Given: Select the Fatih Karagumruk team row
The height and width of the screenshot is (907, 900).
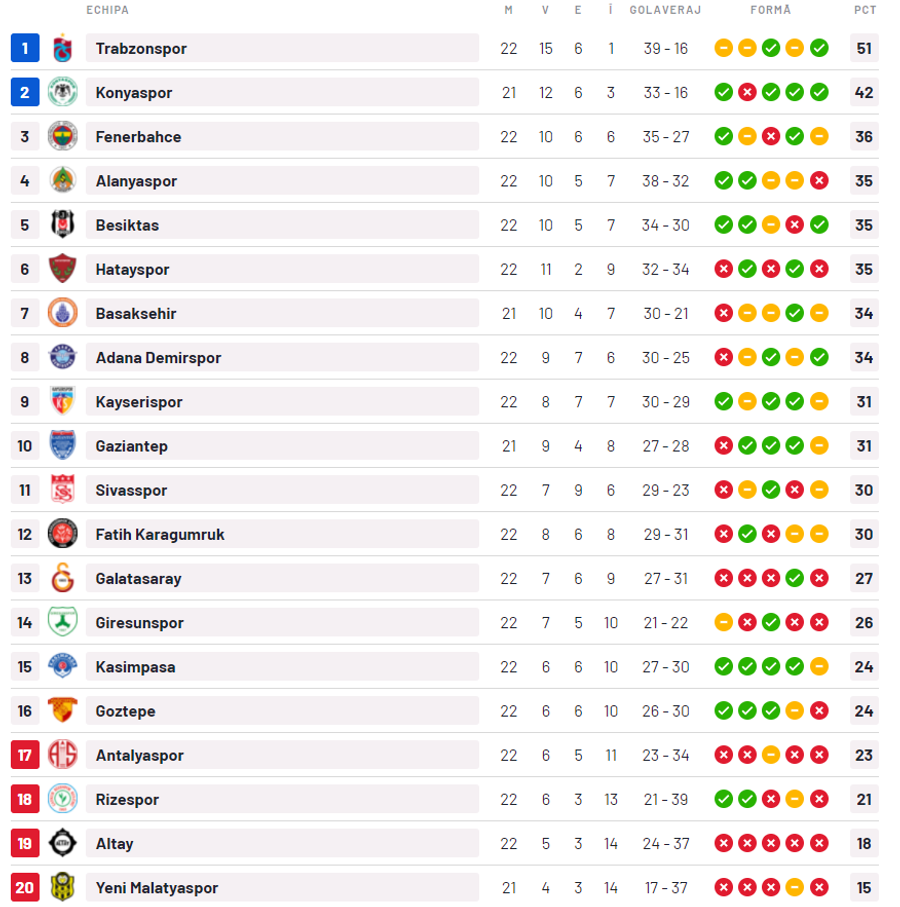Looking at the screenshot, I should [x=444, y=534].
